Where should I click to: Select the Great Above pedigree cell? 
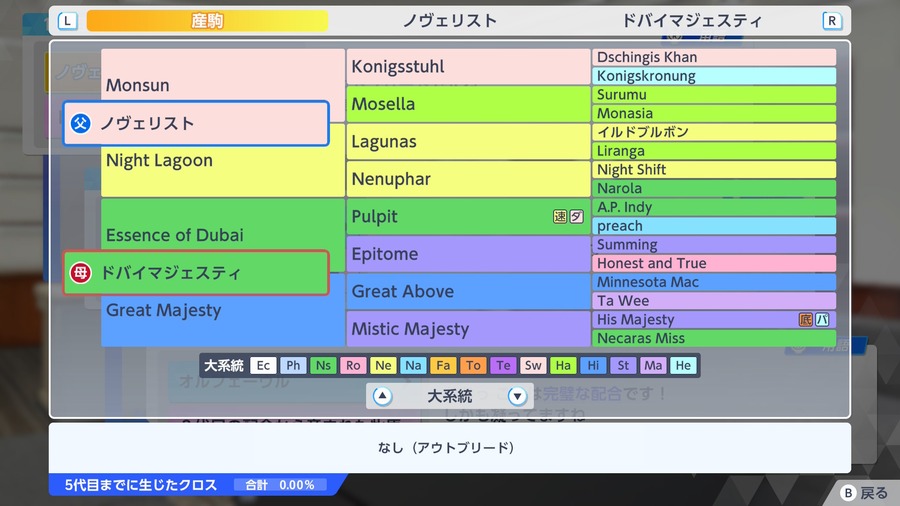468,291
